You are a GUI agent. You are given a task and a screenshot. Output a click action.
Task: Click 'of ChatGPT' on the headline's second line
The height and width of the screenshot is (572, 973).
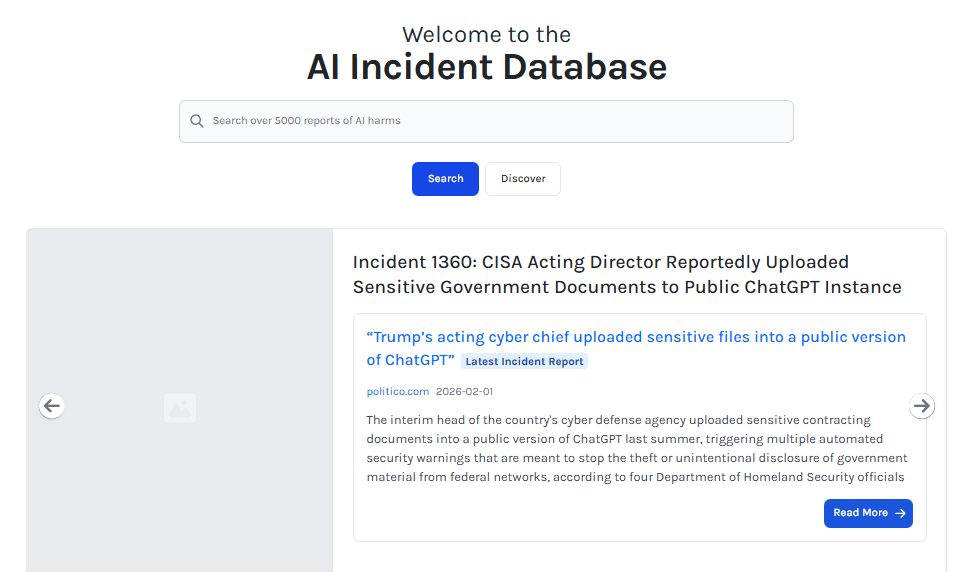tap(410, 360)
